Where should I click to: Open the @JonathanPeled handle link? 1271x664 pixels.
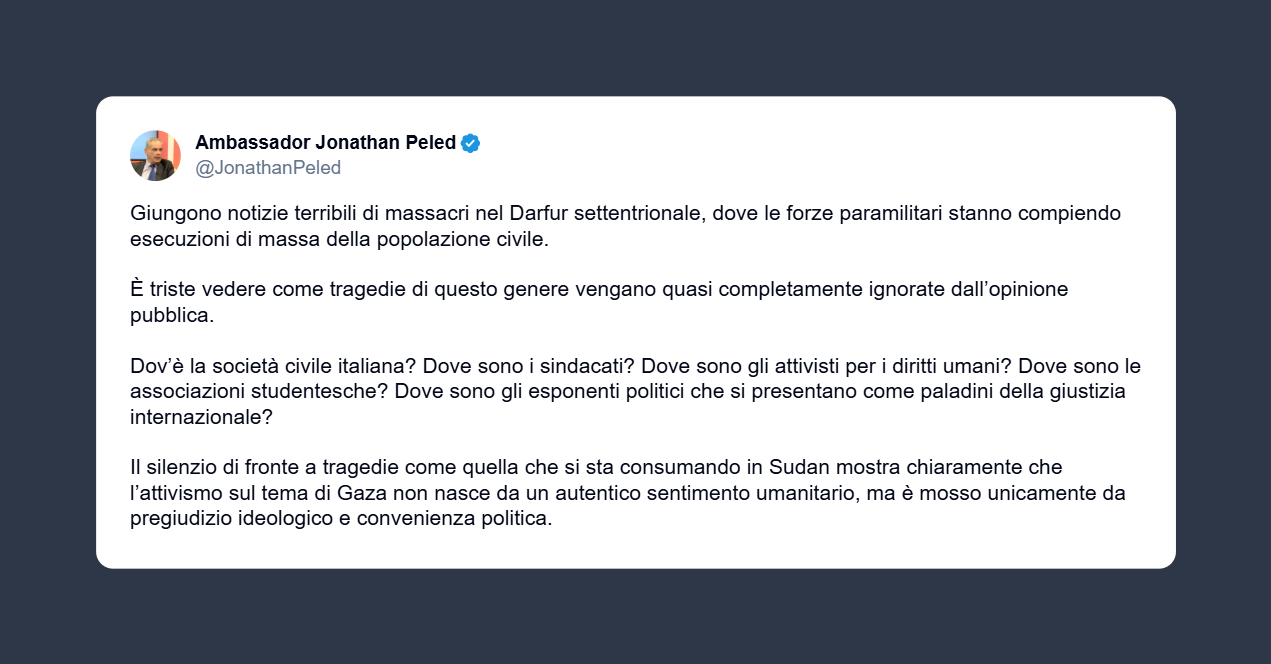point(268,168)
